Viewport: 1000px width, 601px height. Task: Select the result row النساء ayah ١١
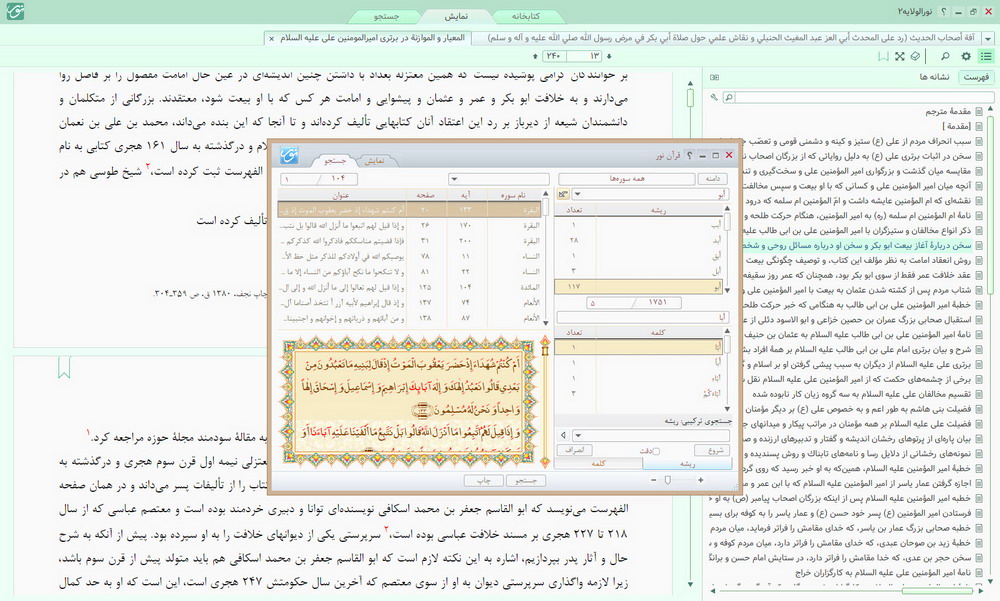[410, 256]
